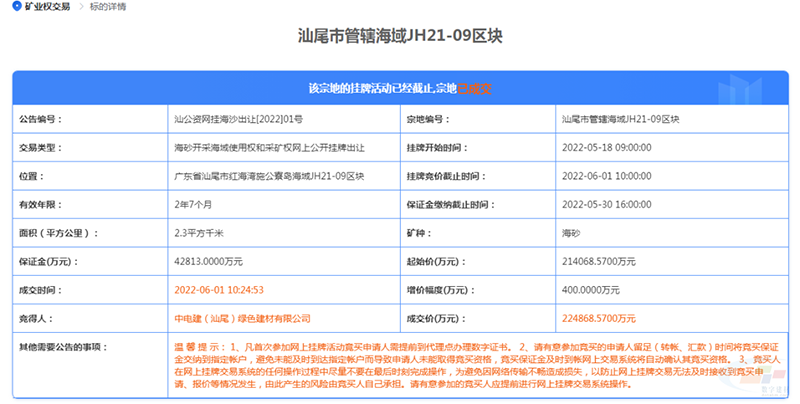Viewport: 800px width, 404px height.
Task: Click the orange 已成交 status text
Action: tap(475, 88)
